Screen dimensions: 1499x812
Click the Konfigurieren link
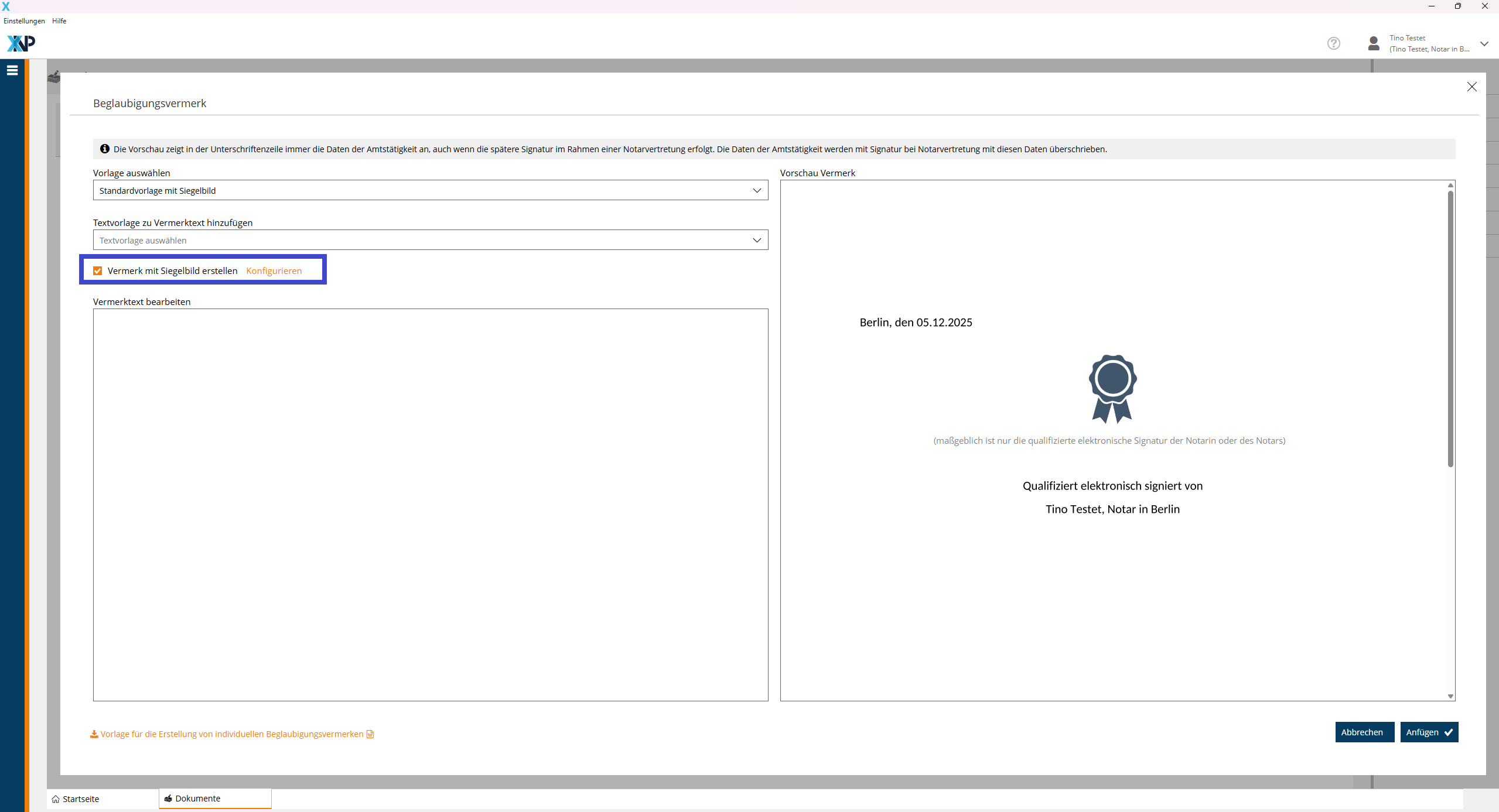274,270
